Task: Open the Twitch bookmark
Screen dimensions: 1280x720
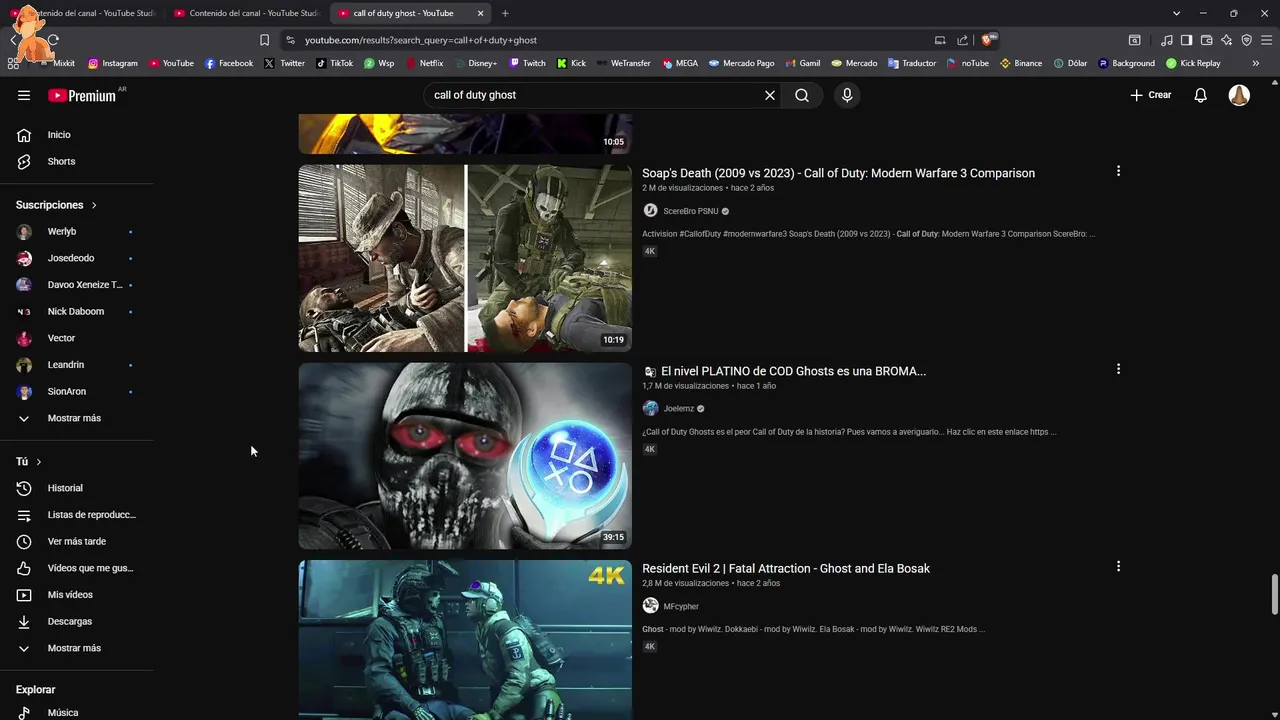Action: tap(527, 63)
